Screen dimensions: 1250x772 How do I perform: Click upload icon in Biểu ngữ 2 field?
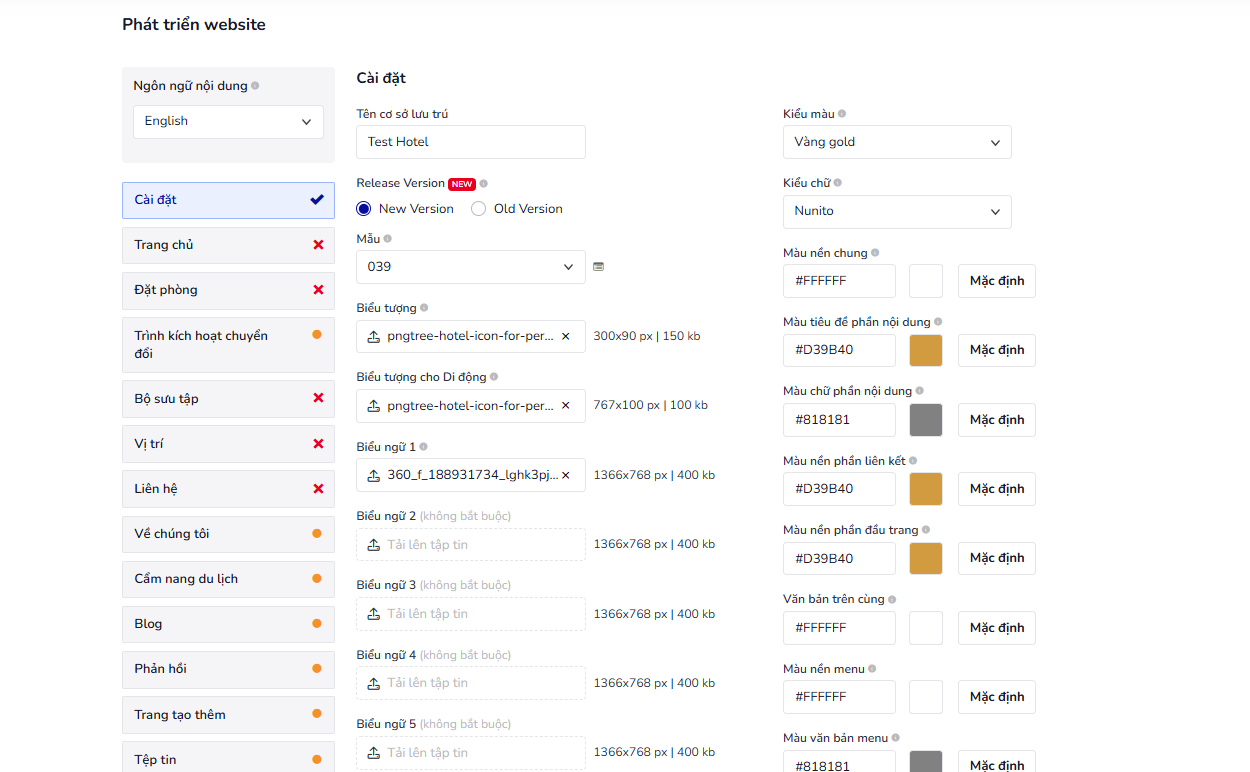pos(374,545)
